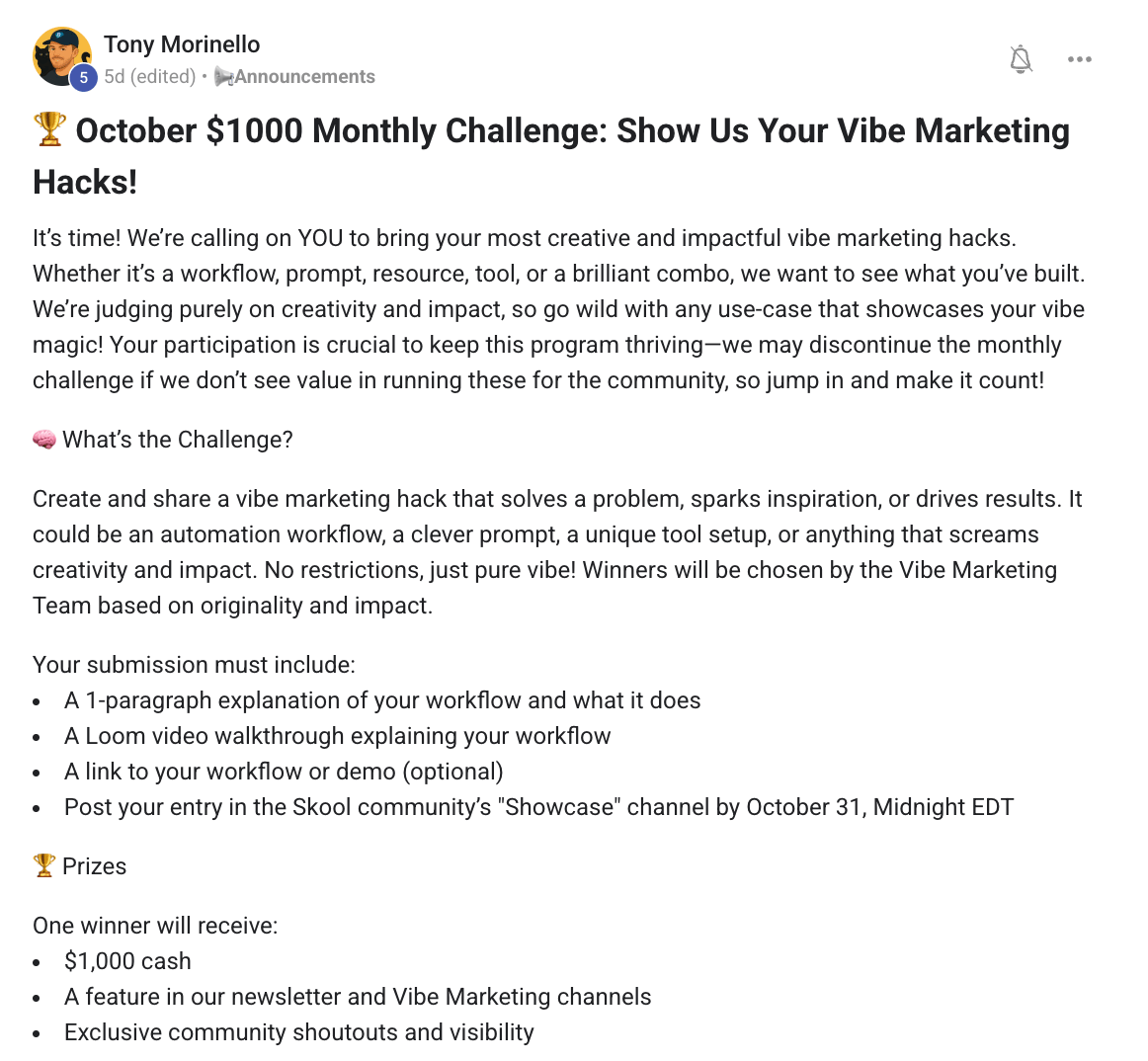The width and height of the screenshot is (1148, 1061).
Task: Open the Tony Morinello author name link
Action: 182,43
